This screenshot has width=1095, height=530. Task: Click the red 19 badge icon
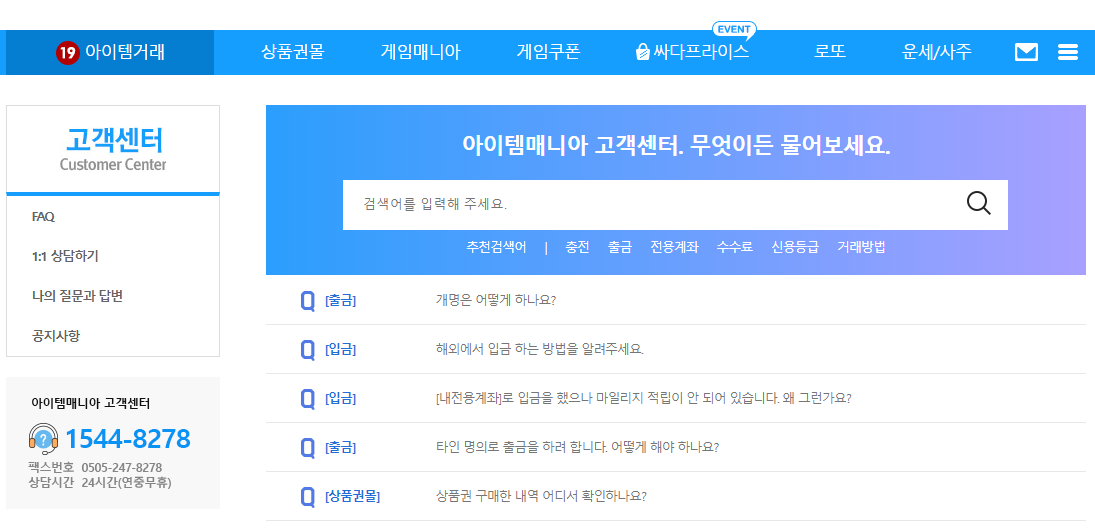(x=67, y=52)
